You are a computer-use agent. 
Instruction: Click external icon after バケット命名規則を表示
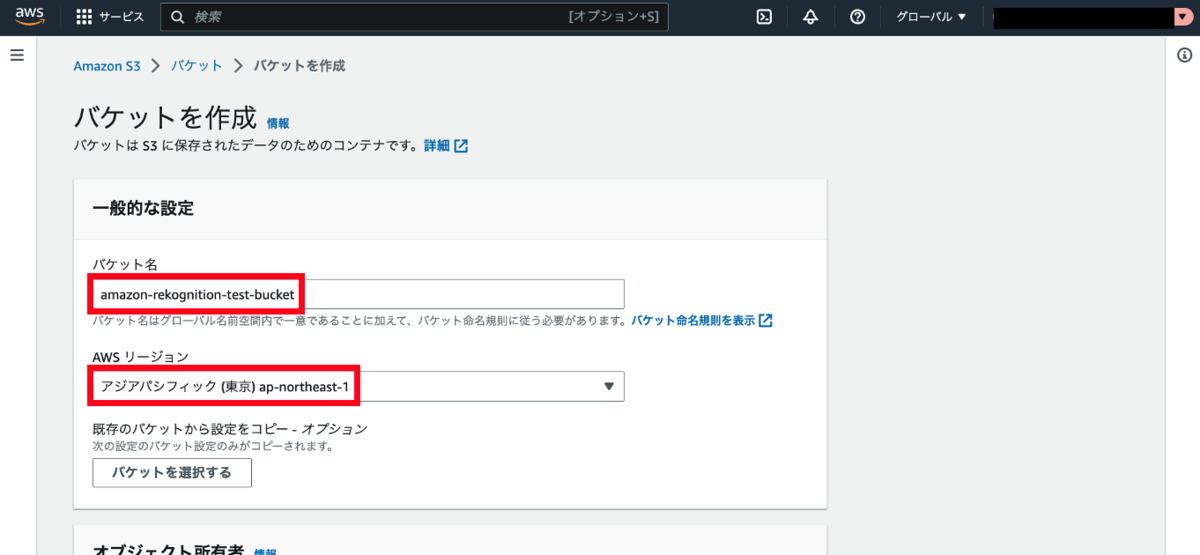point(765,321)
